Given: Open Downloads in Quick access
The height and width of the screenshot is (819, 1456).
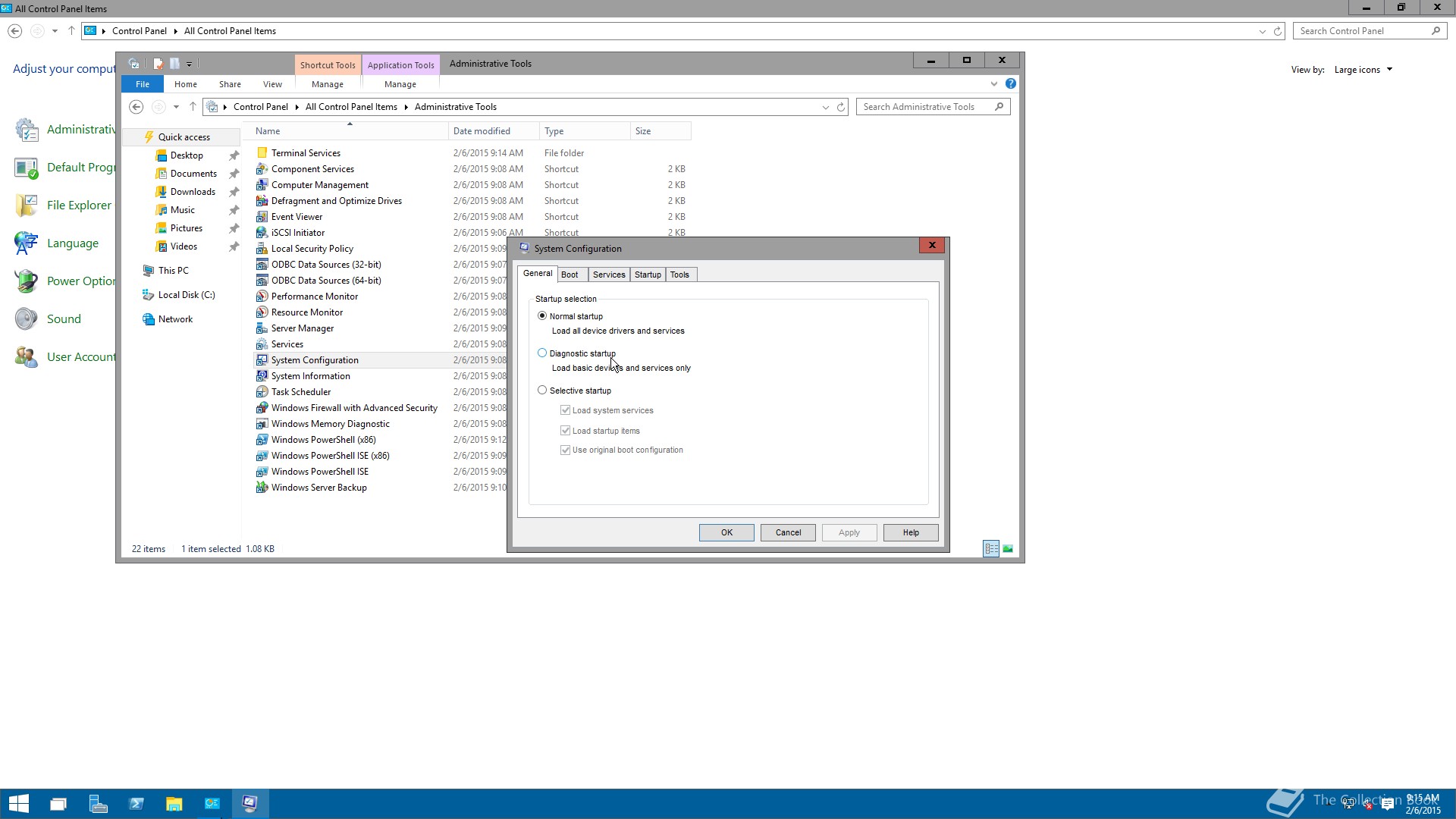Looking at the screenshot, I should click(x=193, y=192).
